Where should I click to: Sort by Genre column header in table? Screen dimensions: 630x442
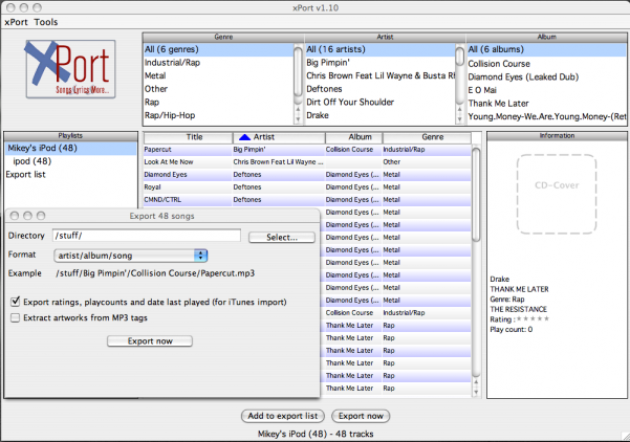(x=427, y=137)
